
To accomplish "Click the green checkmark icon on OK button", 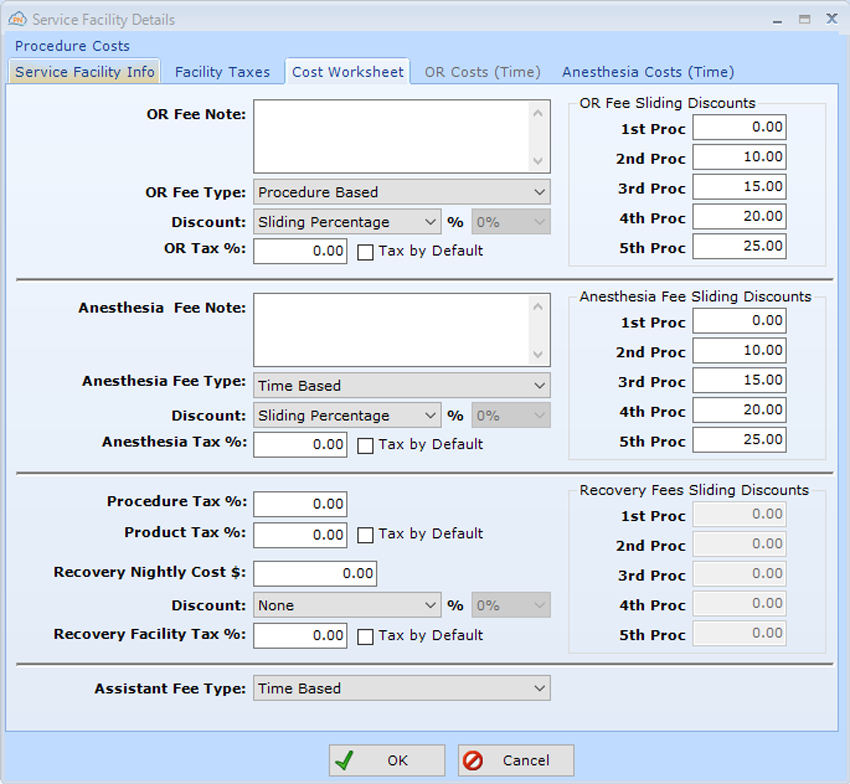I will pos(346,760).
